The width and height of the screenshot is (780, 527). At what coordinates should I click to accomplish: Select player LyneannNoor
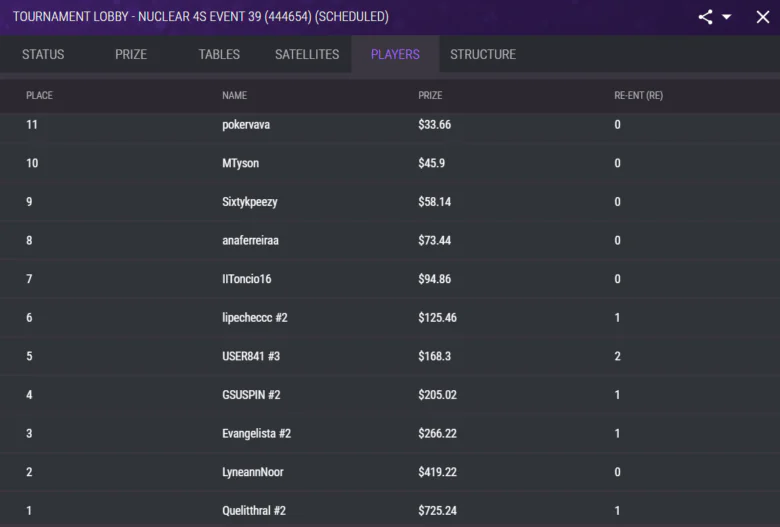coord(253,472)
